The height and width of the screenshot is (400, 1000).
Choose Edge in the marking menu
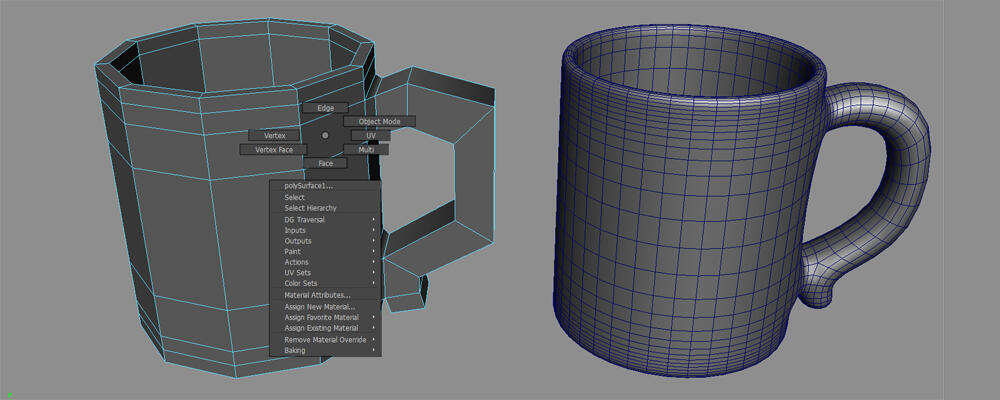point(325,108)
